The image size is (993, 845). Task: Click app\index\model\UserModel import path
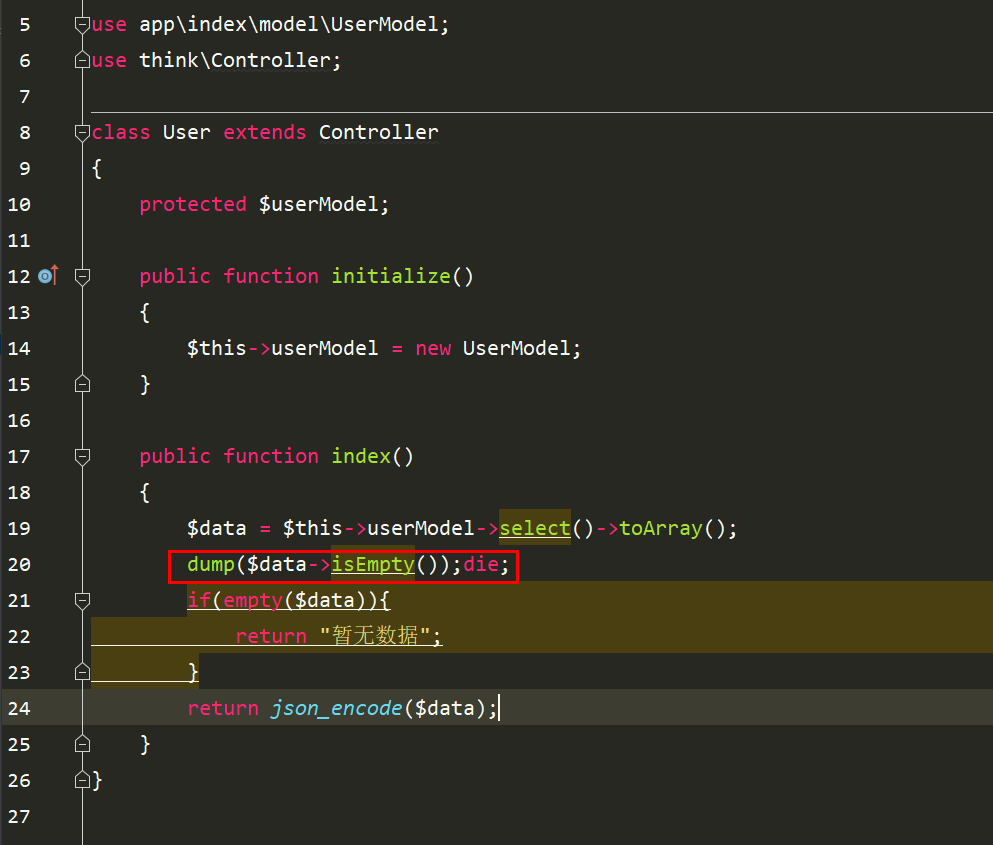click(289, 25)
